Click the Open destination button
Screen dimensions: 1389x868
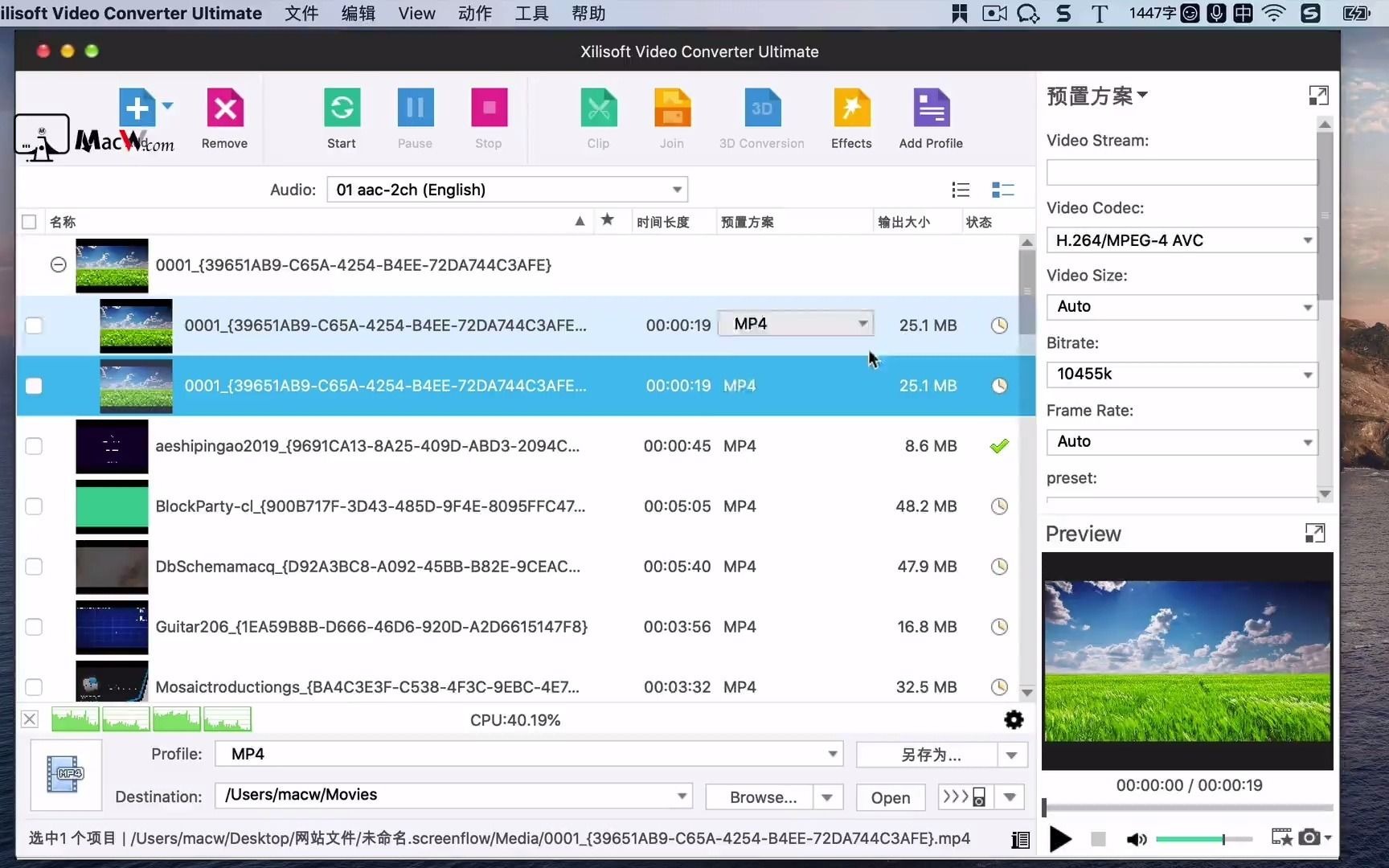coord(891,797)
